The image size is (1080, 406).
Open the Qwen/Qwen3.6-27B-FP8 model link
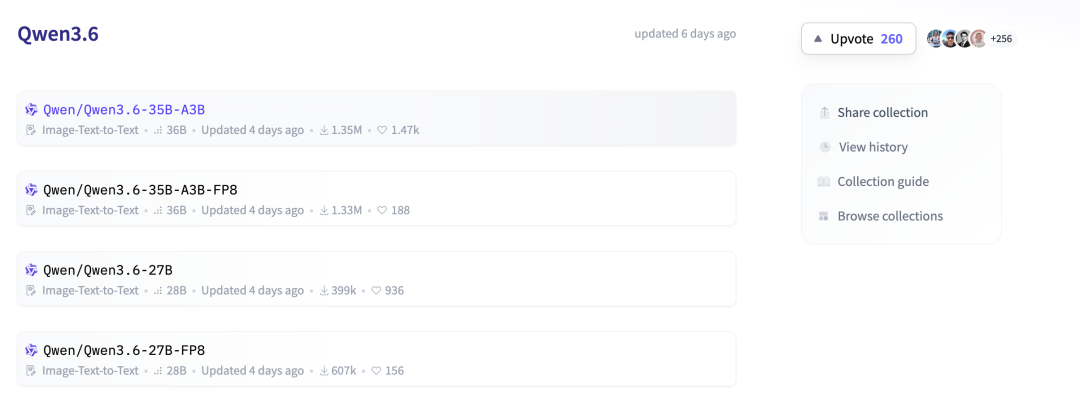[124, 350]
